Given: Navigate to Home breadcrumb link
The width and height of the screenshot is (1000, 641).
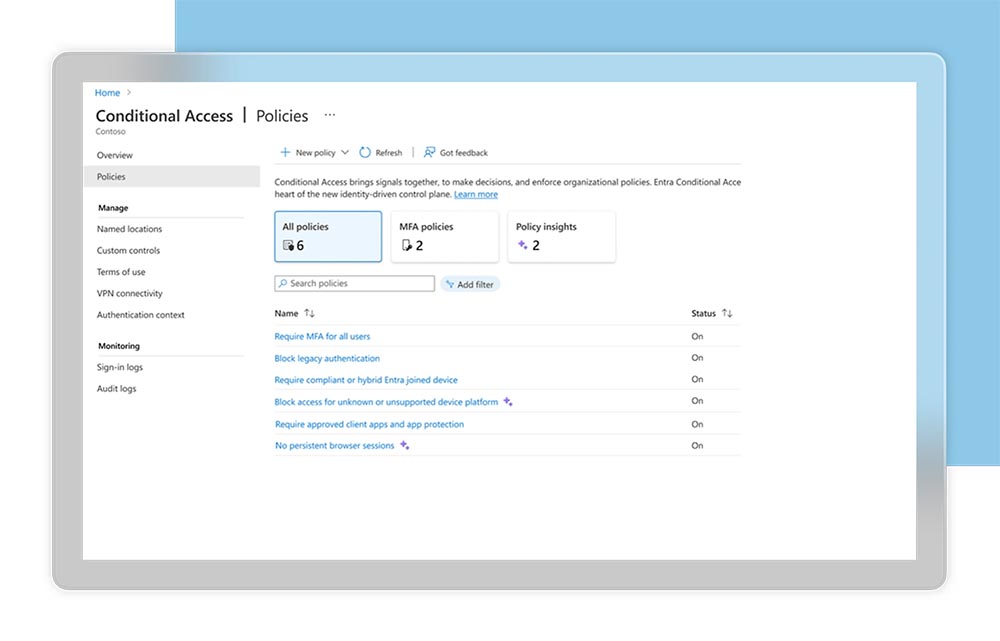Looking at the screenshot, I should 107,92.
